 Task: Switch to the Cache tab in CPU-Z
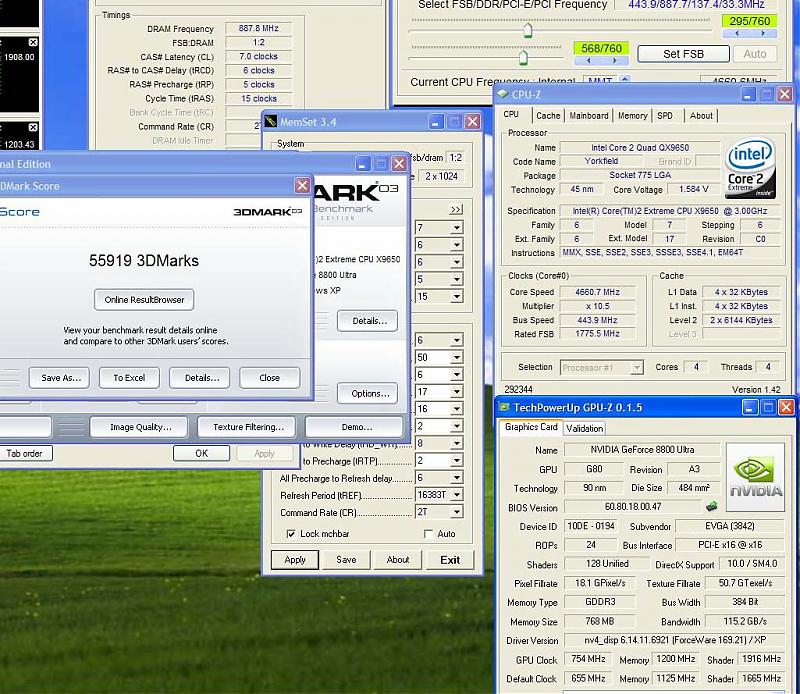tap(548, 116)
